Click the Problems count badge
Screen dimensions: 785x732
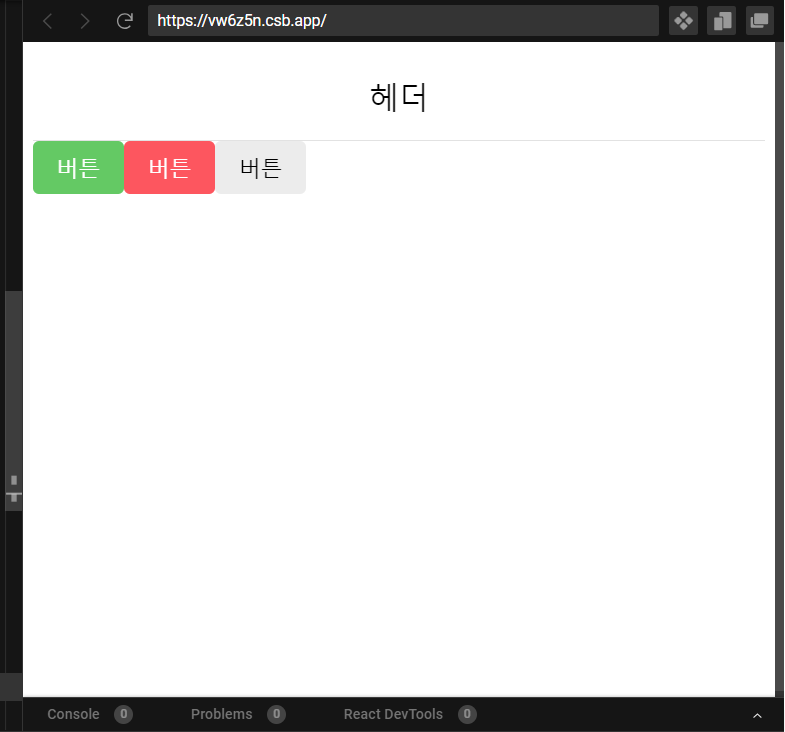pyautogui.click(x=276, y=714)
